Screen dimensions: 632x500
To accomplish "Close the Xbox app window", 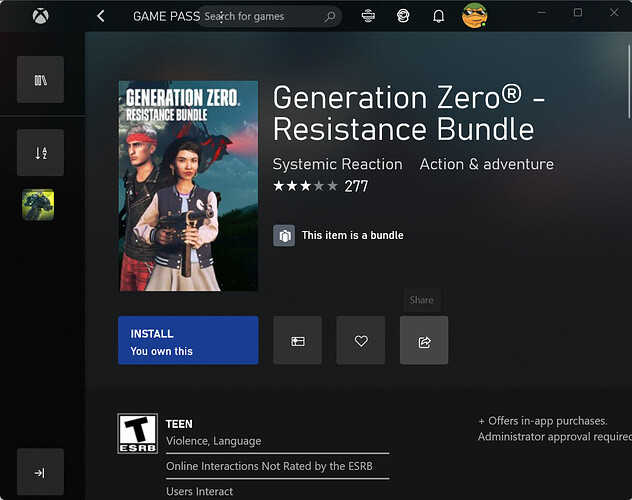I will tap(614, 12).
